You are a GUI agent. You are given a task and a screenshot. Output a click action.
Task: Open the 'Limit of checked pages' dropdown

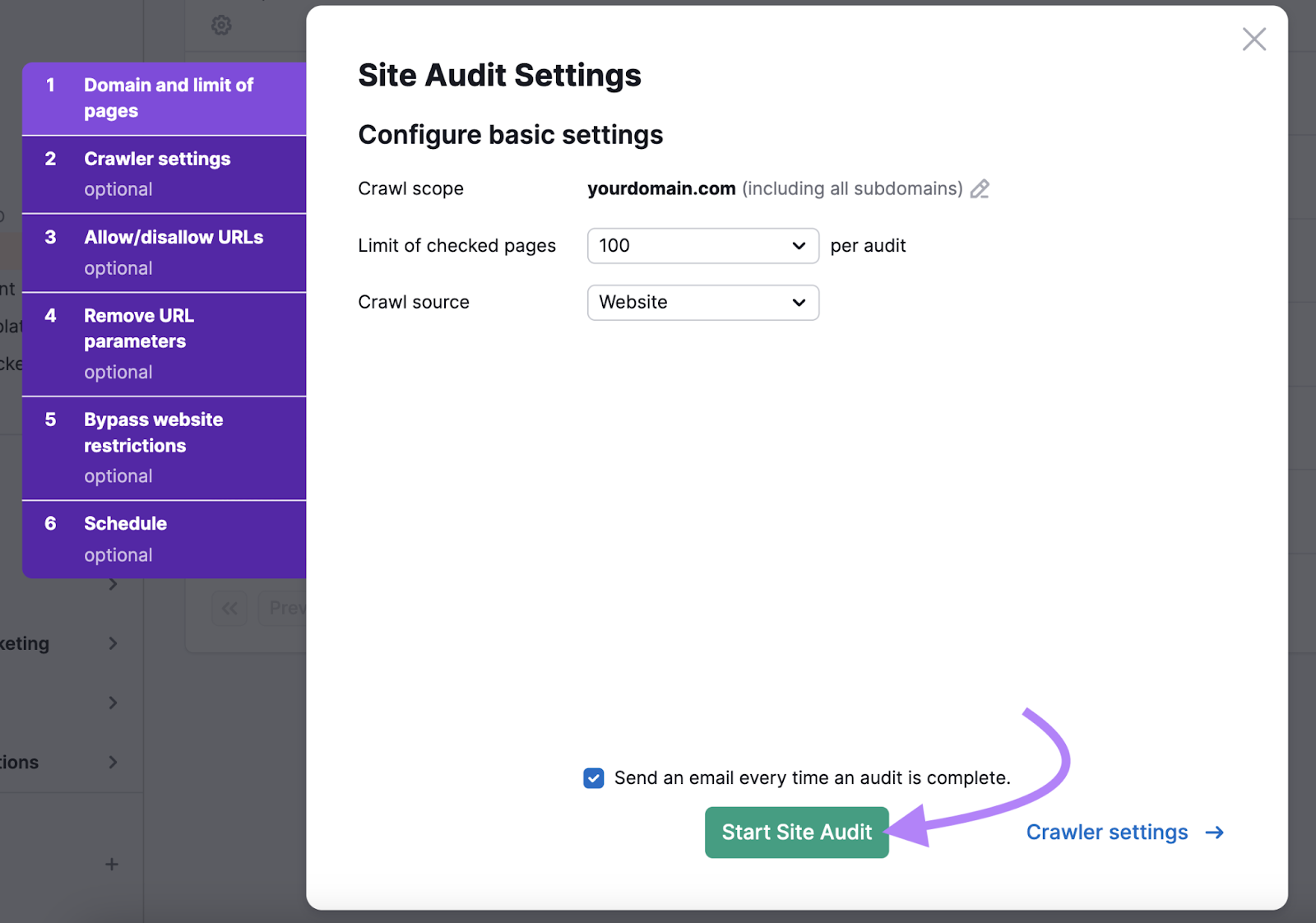point(702,245)
